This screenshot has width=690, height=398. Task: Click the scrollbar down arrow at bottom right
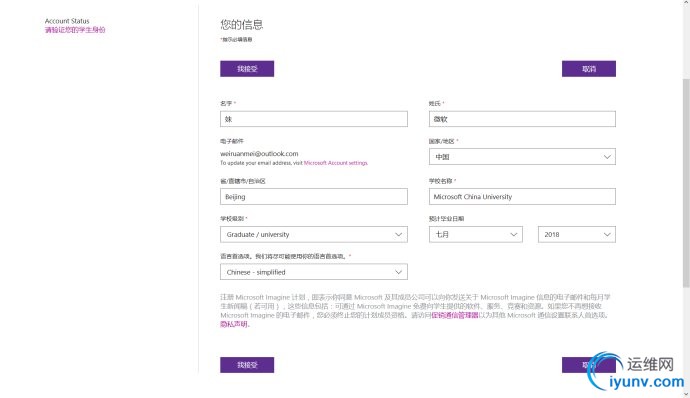686,394
